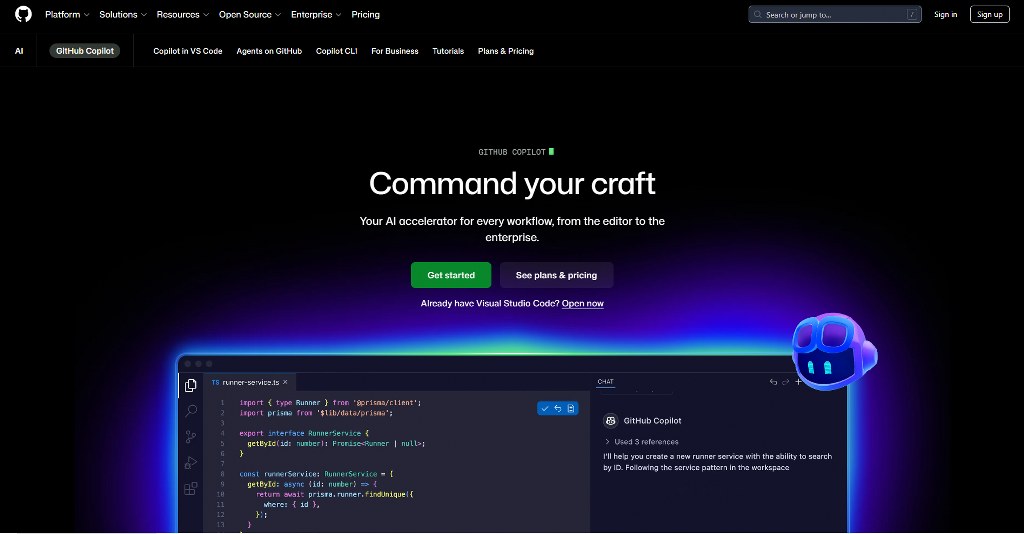Screen dimensions: 1024x534
Task: Click chat undo arrow icon
Action: click(773, 382)
